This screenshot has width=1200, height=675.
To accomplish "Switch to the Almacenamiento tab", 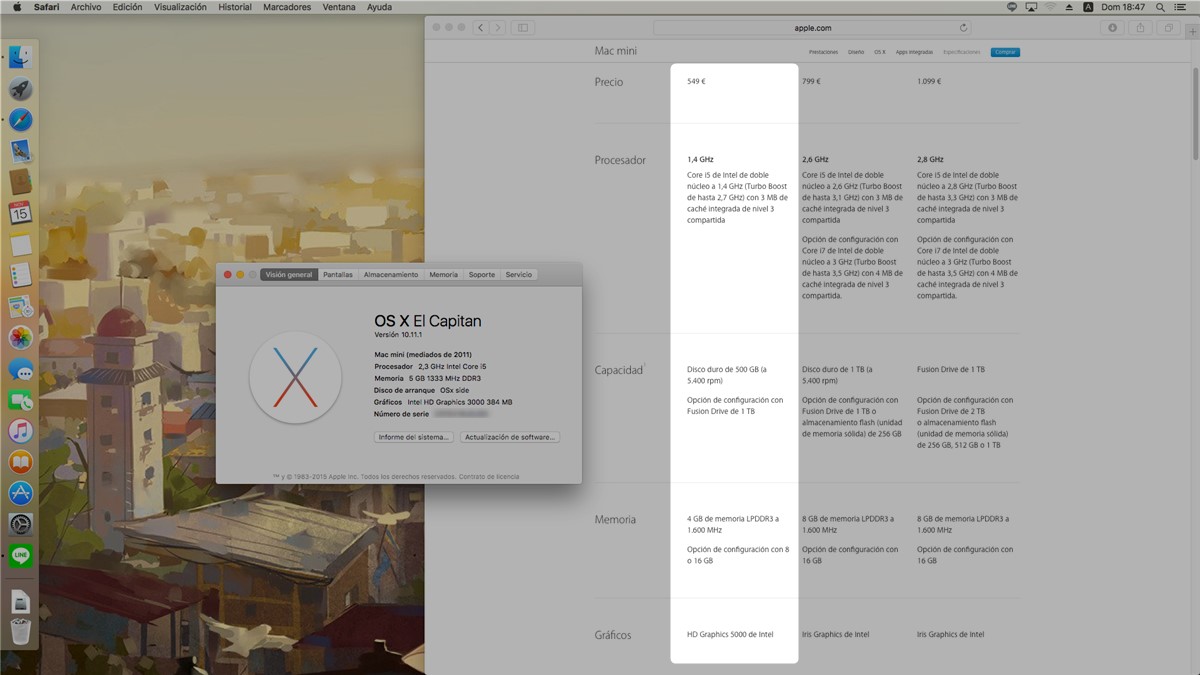I will (391, 275).
